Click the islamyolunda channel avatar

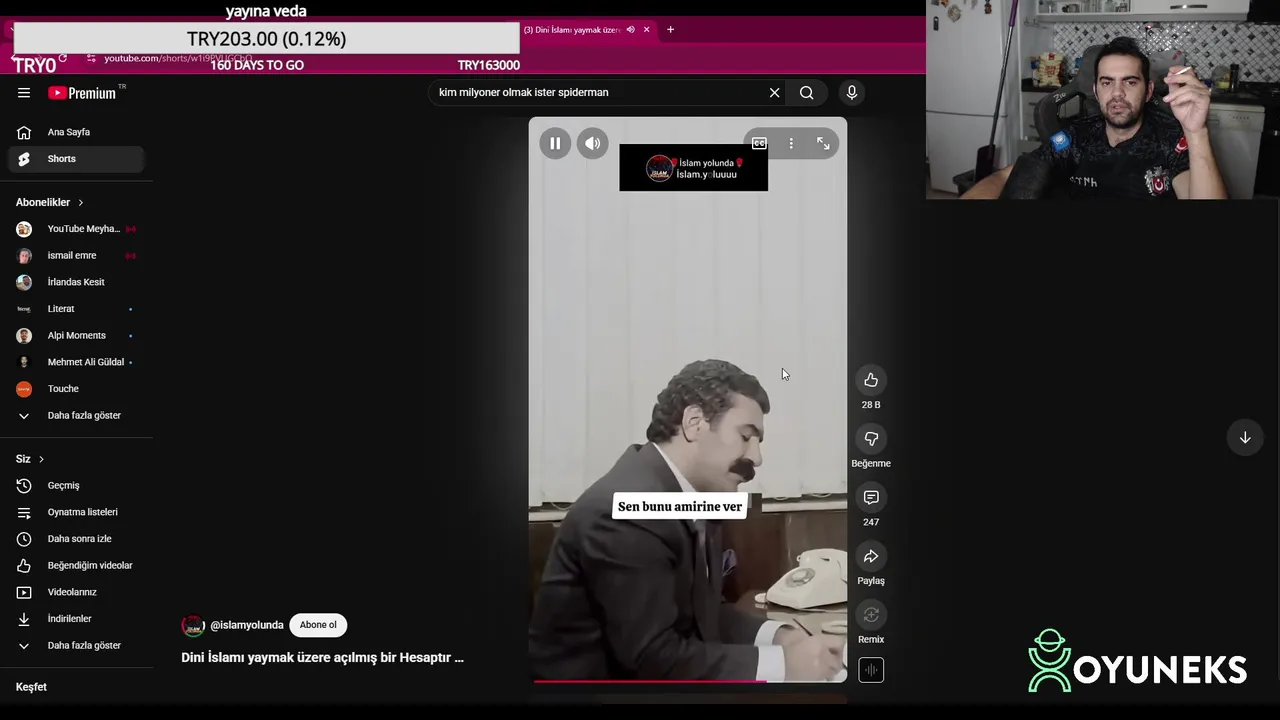[193, 626]
